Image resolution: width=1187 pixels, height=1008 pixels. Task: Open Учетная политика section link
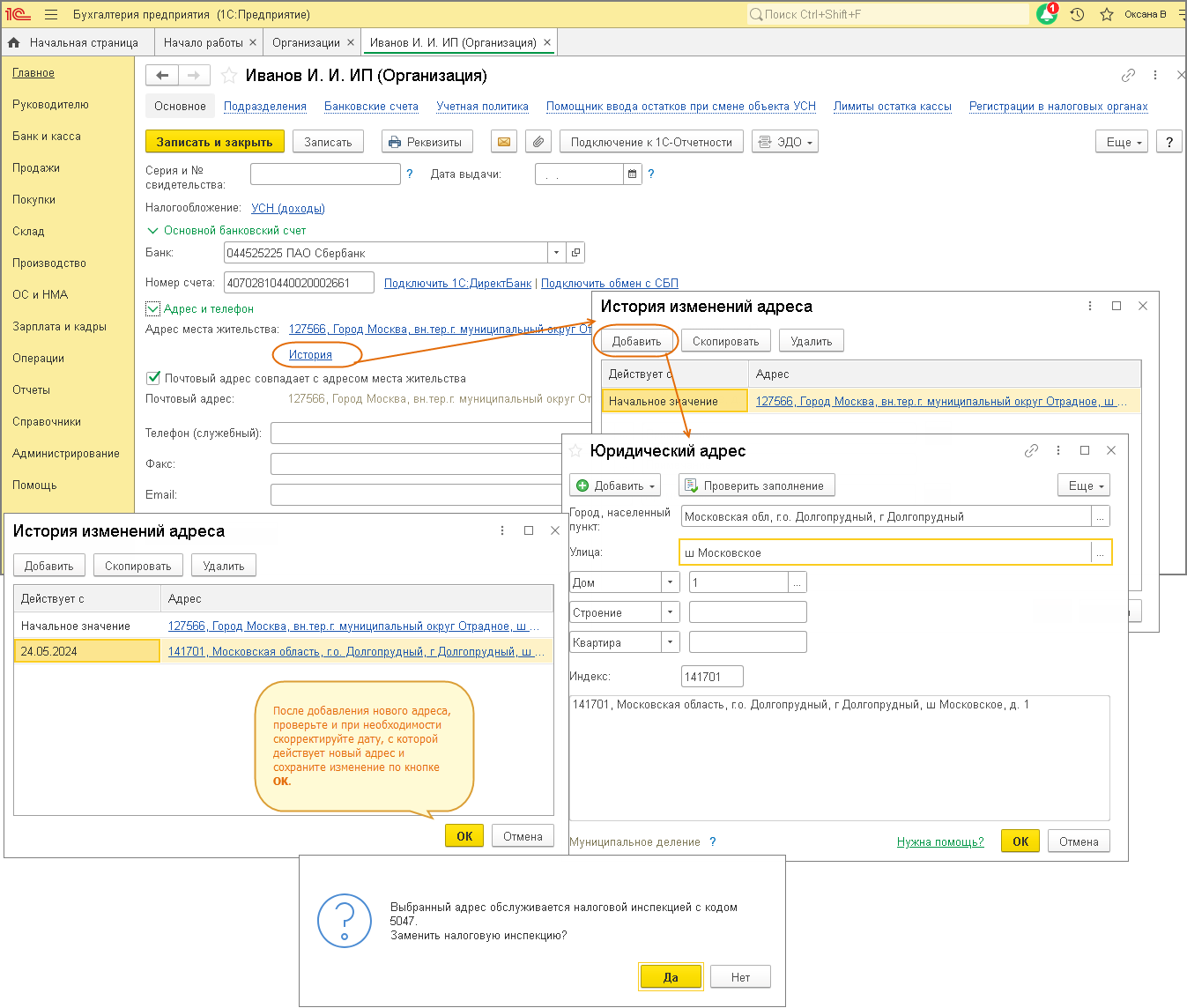coord(482,106)
